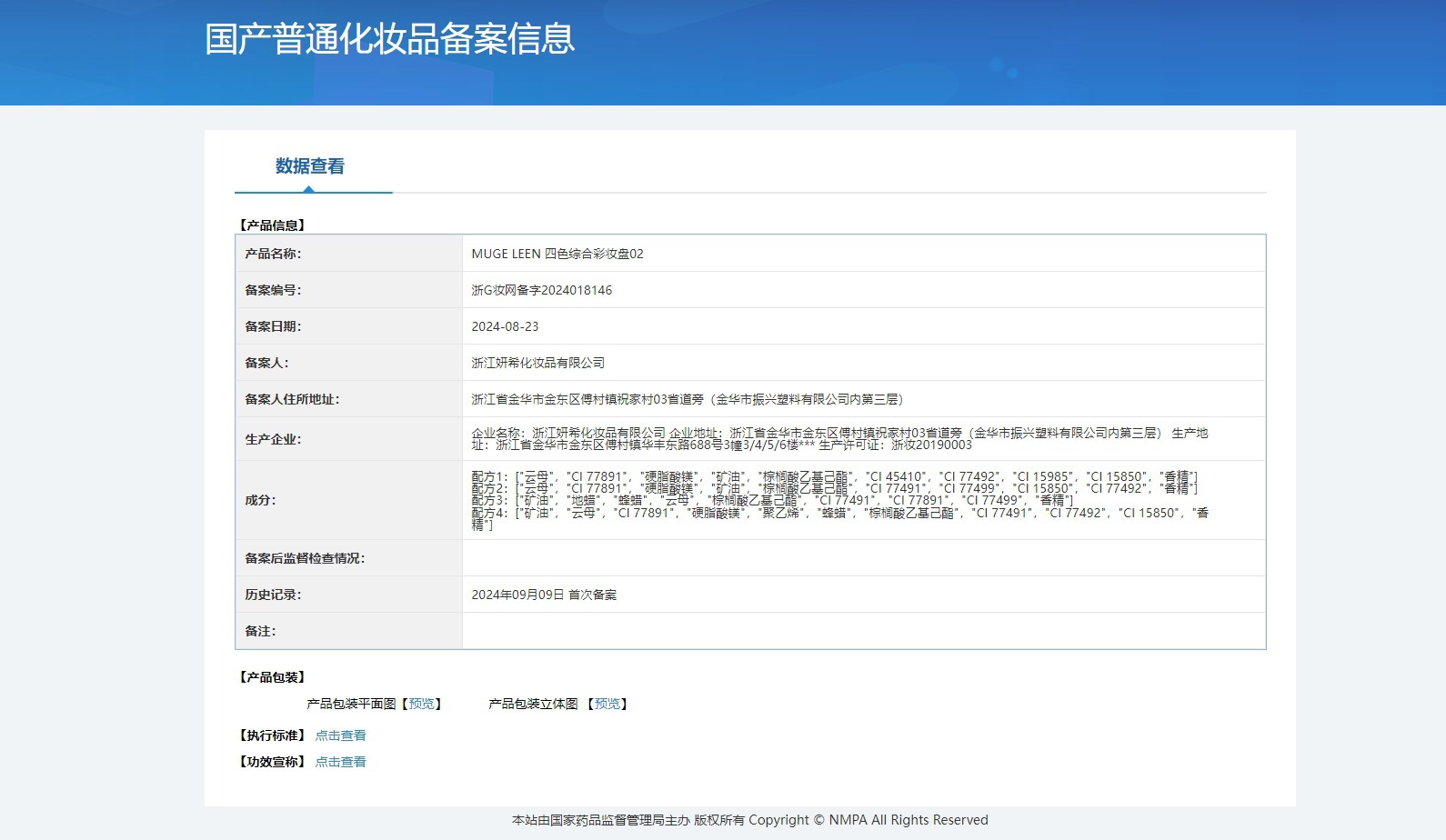Image resolution: width=1446 pixels, height=840 pixels.
Task: Select the 成分 ingredient formula text
Action: pyautogui.click(x=839, y=500)
